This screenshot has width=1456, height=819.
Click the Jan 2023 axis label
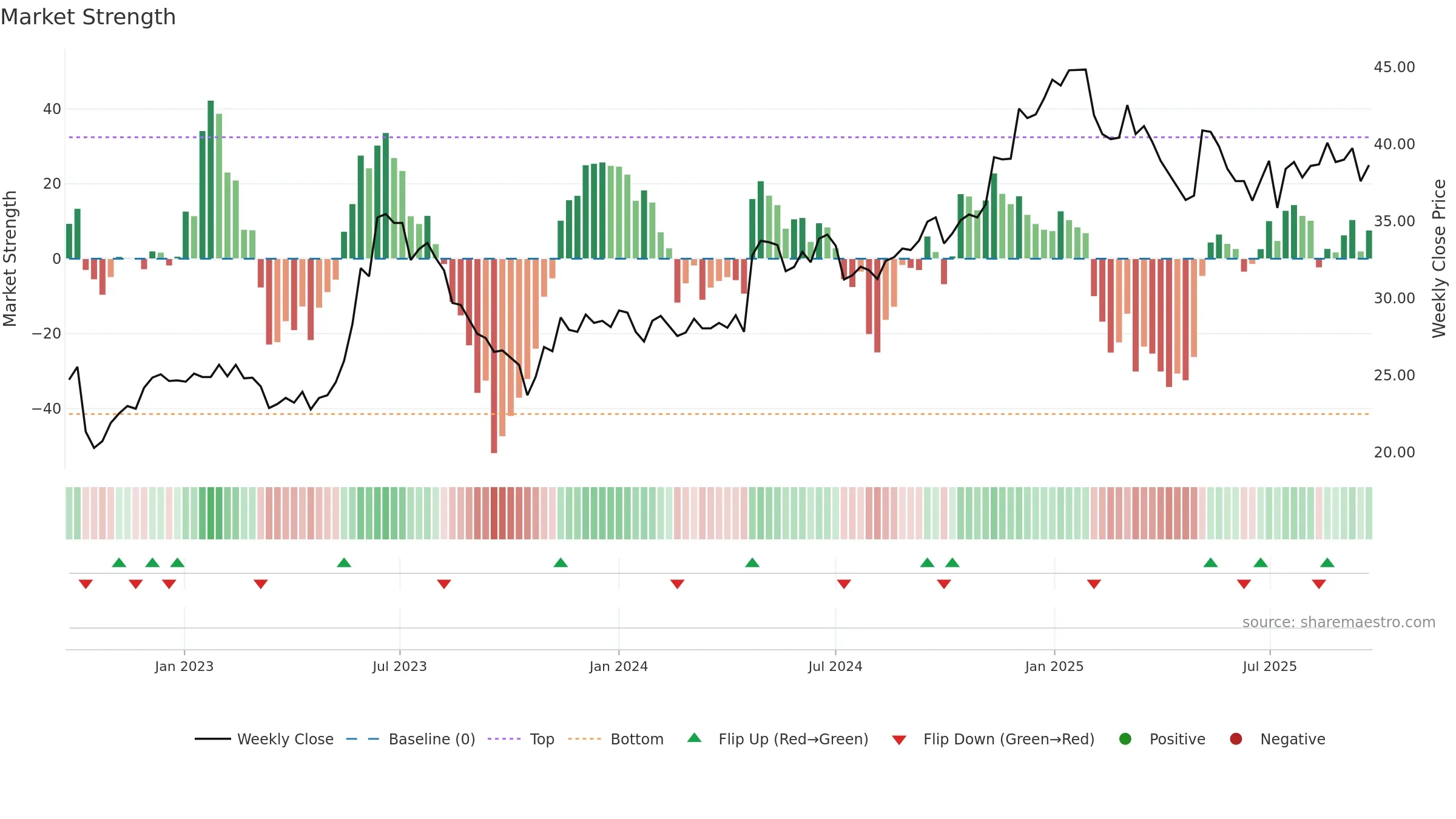(x=184, y=666)
